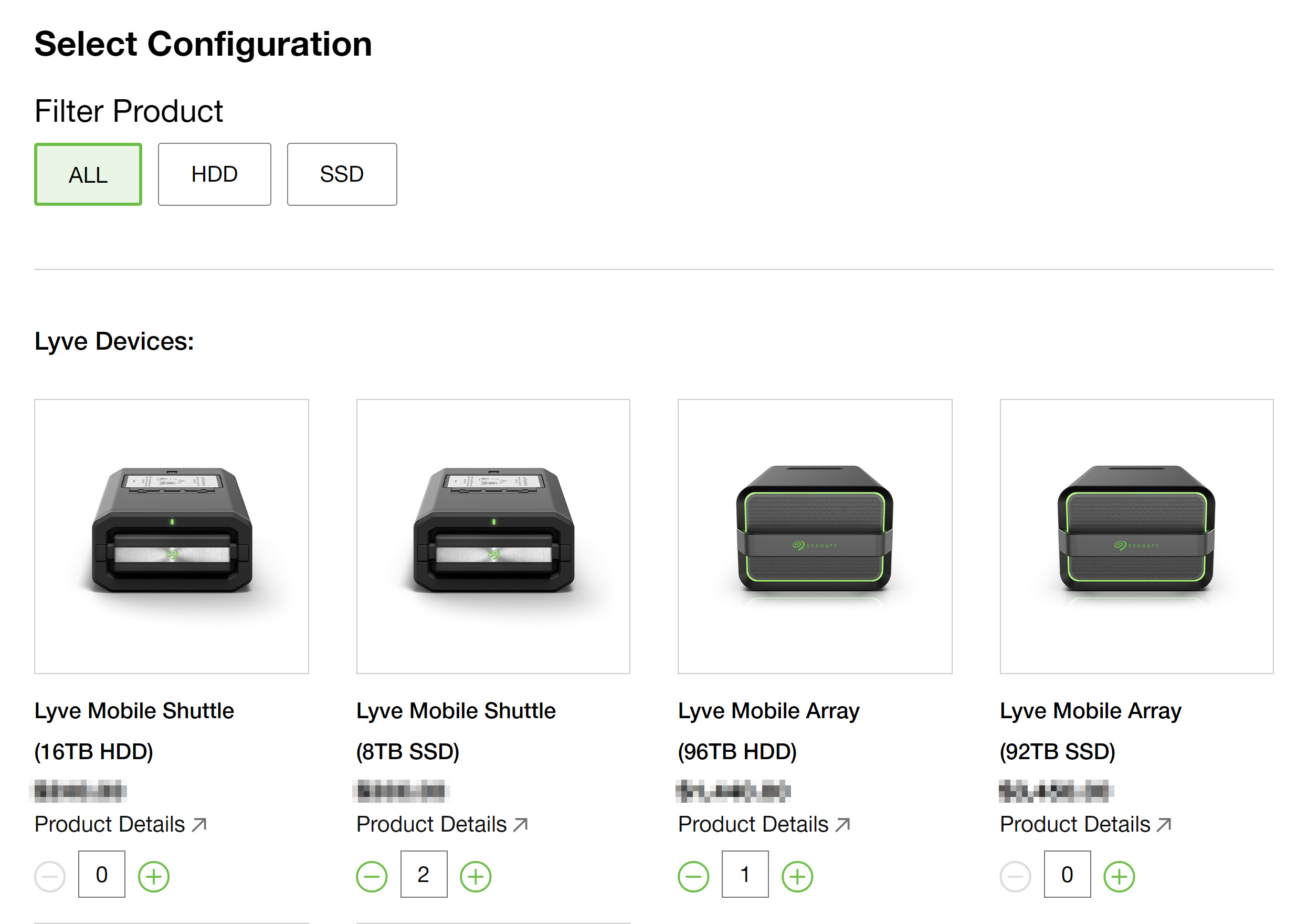
Task: Decrease quantity of 16TB HDD Shuttle
Action: click(x=50, y=876)
